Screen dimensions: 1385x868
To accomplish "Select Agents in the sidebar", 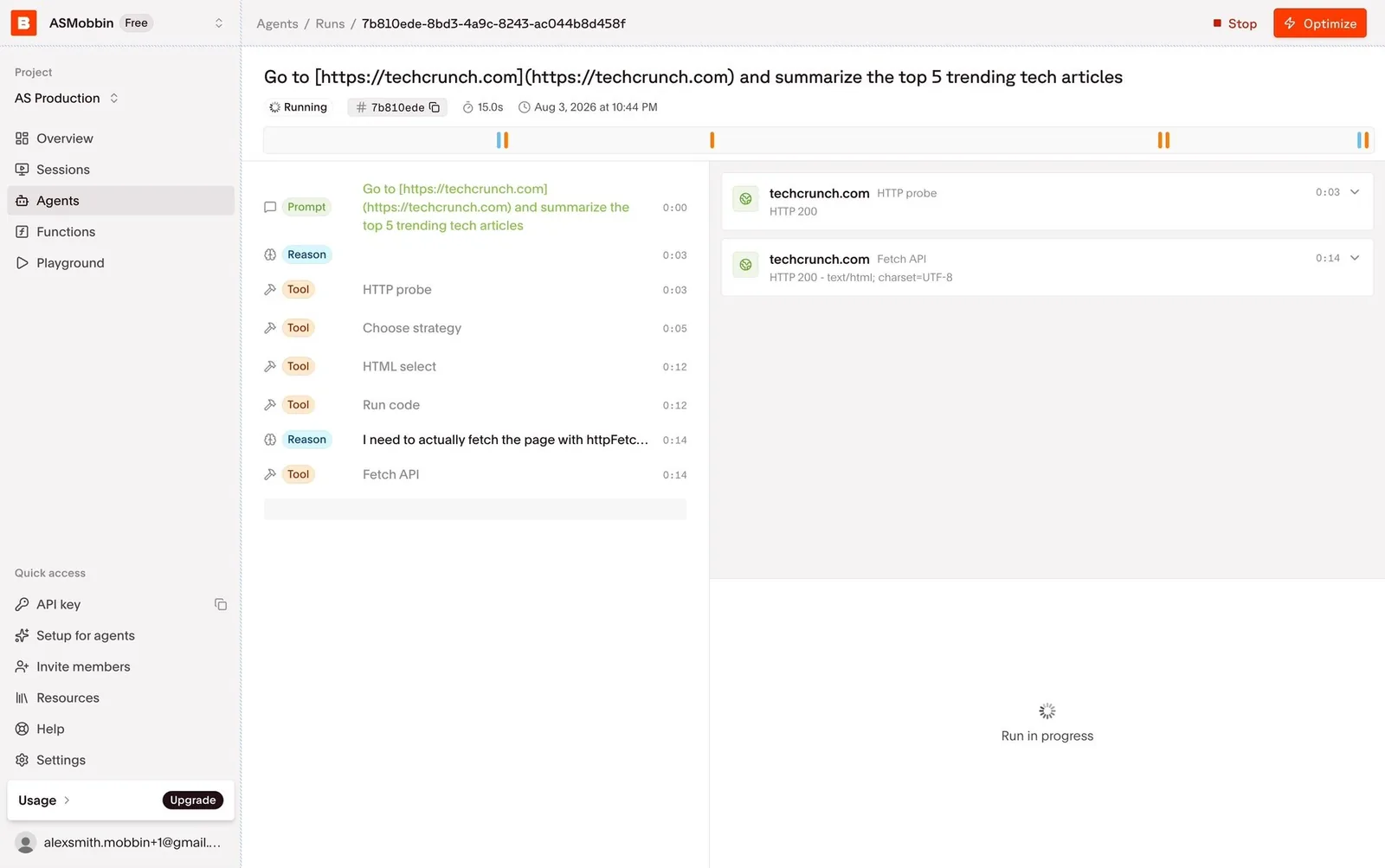I will [120, 201].
